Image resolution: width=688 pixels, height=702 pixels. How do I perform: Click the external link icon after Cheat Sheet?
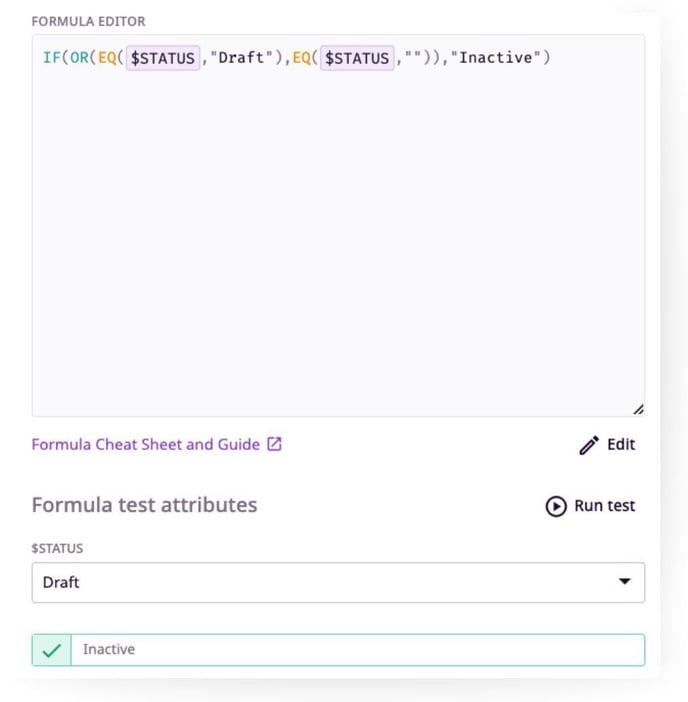pos(274,444)
